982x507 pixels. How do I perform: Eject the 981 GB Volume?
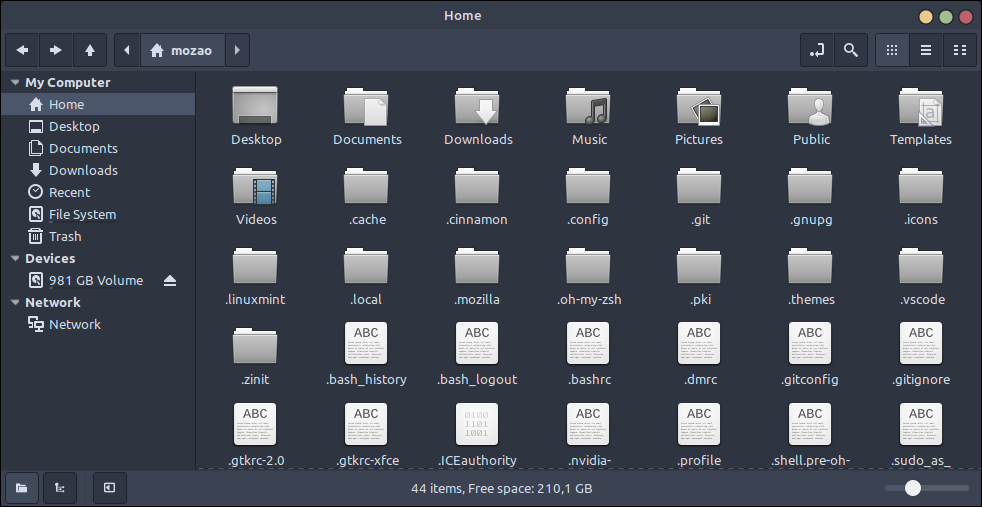[170, 280]
